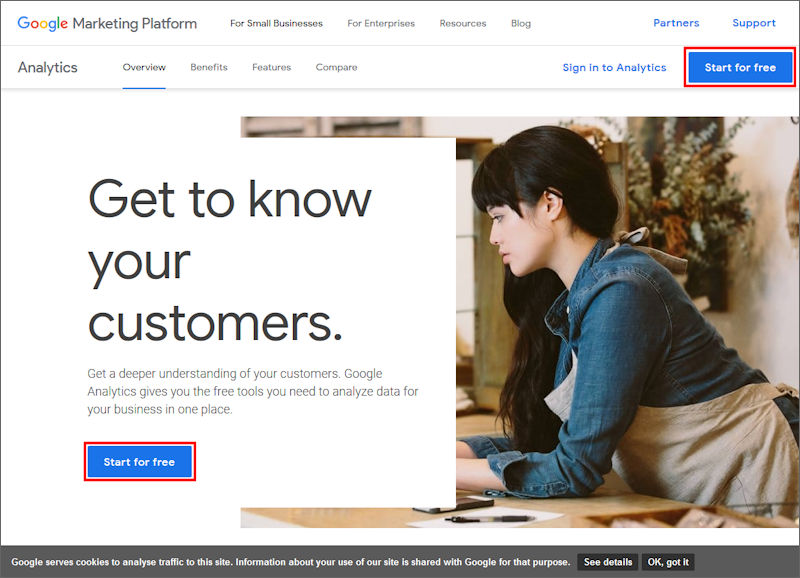Click the Google Marketing Platform logo
The height and width of the screenshot is (578, 800).
[x=107, y=23]
